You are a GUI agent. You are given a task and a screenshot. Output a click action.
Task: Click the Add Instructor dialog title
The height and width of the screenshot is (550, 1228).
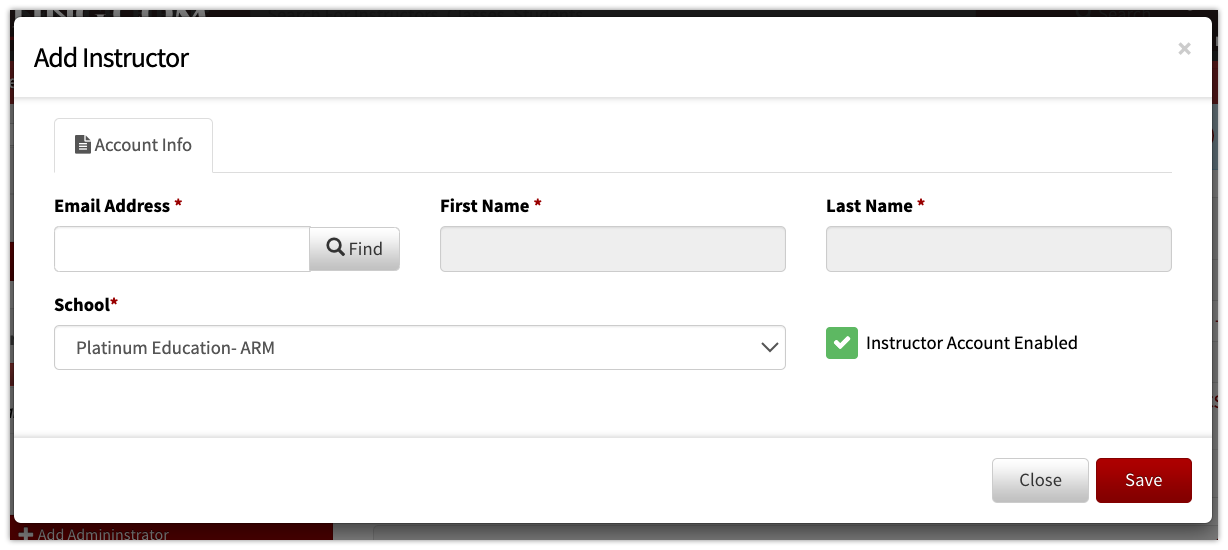111,58
